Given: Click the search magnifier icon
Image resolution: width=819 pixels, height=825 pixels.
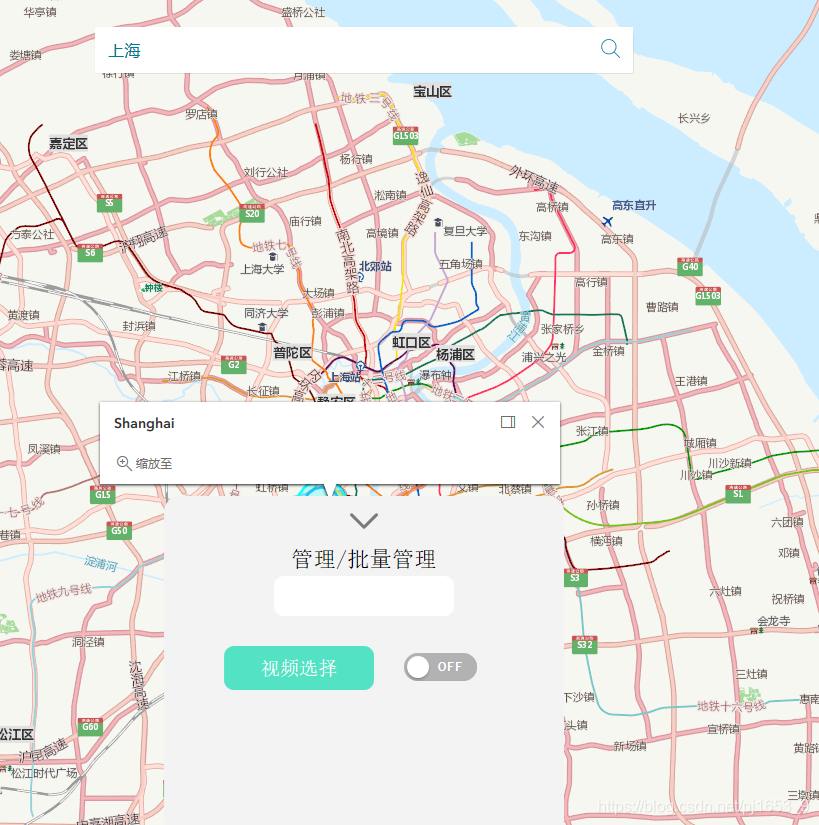Looking at the screenshot, I should coord(610,49).
